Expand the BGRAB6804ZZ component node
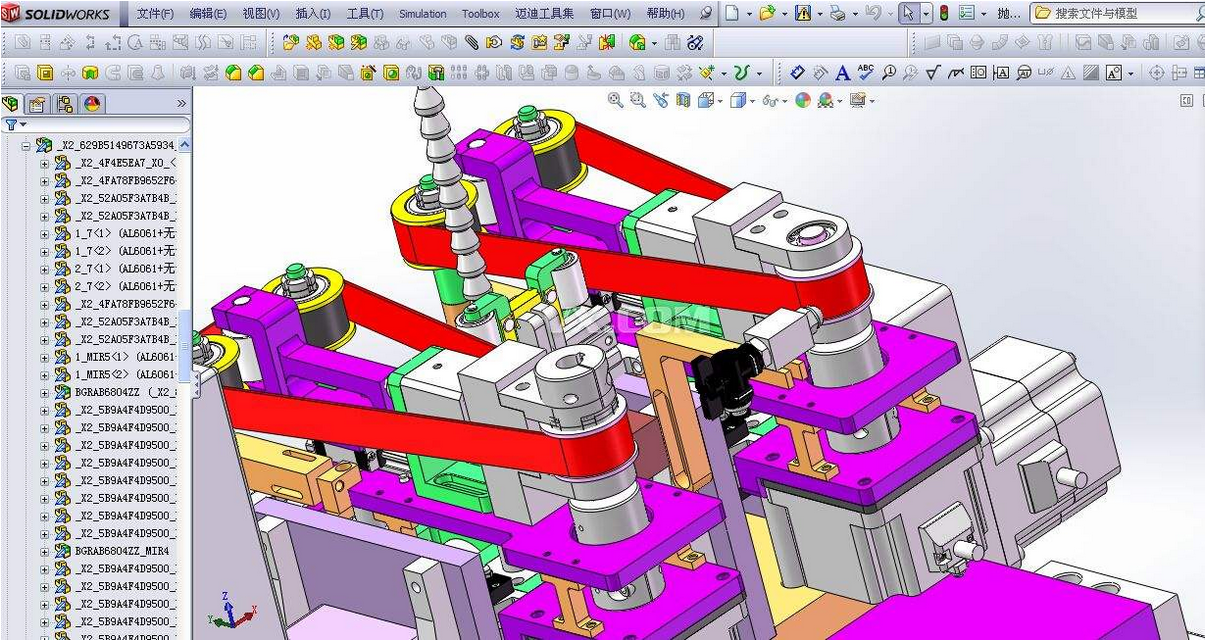 [44, 393]
